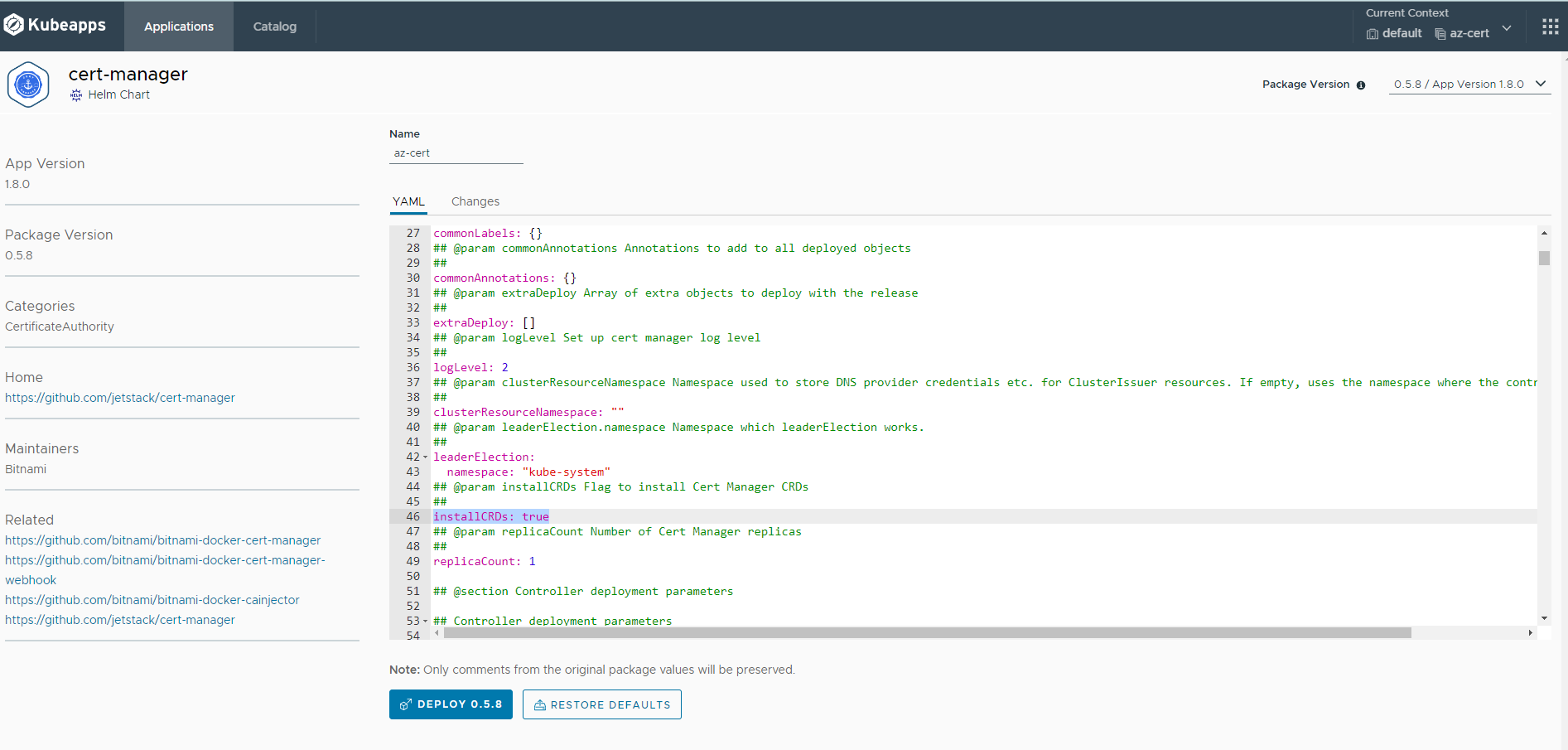Click the ## @section Controller deployment parameters line
This screenshot has width=1568, height=750.
click(583, 591)
